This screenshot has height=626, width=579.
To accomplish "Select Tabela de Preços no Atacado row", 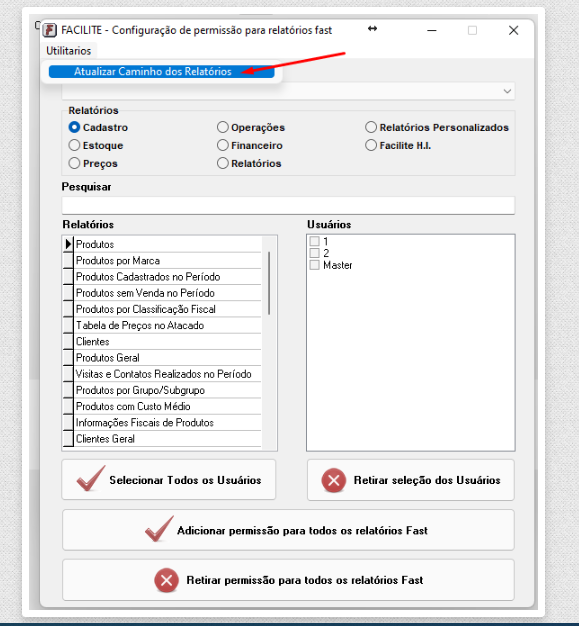I will tap(168, 325).
